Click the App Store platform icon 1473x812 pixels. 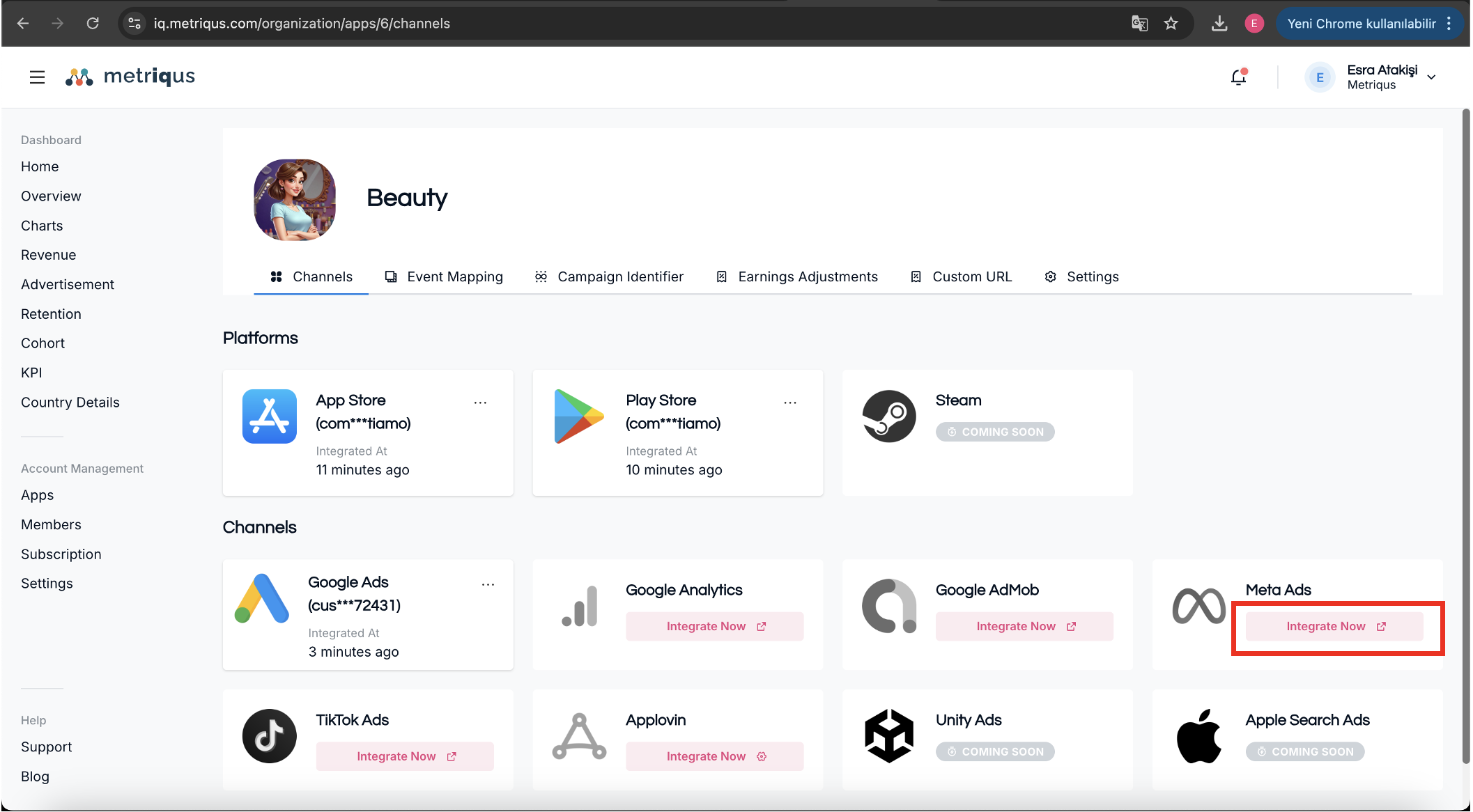pos(270,416)
